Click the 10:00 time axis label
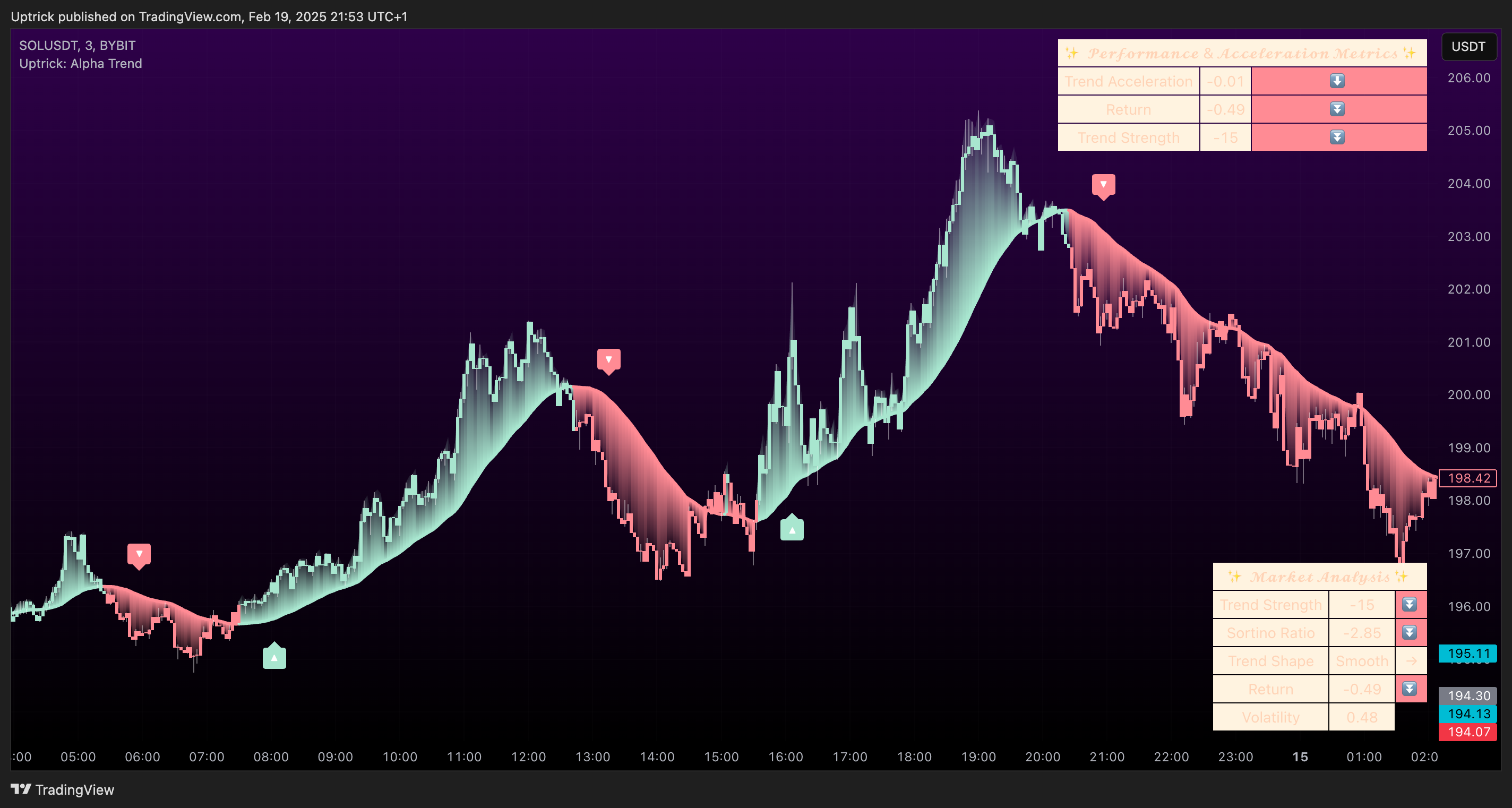This screenshot has width=1512, height=808. click(400, 757)
